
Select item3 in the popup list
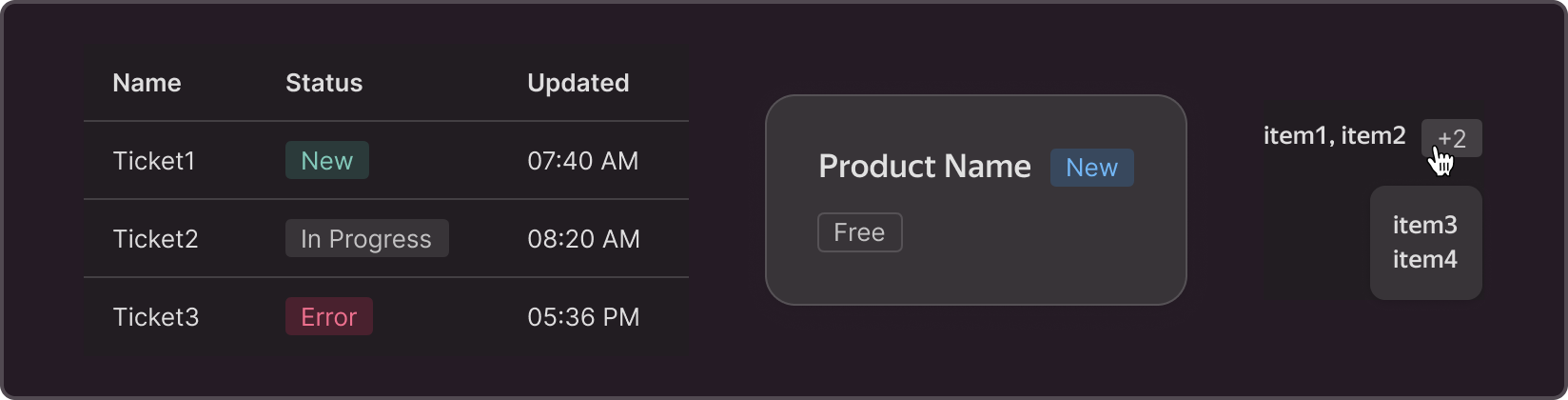1425,225
